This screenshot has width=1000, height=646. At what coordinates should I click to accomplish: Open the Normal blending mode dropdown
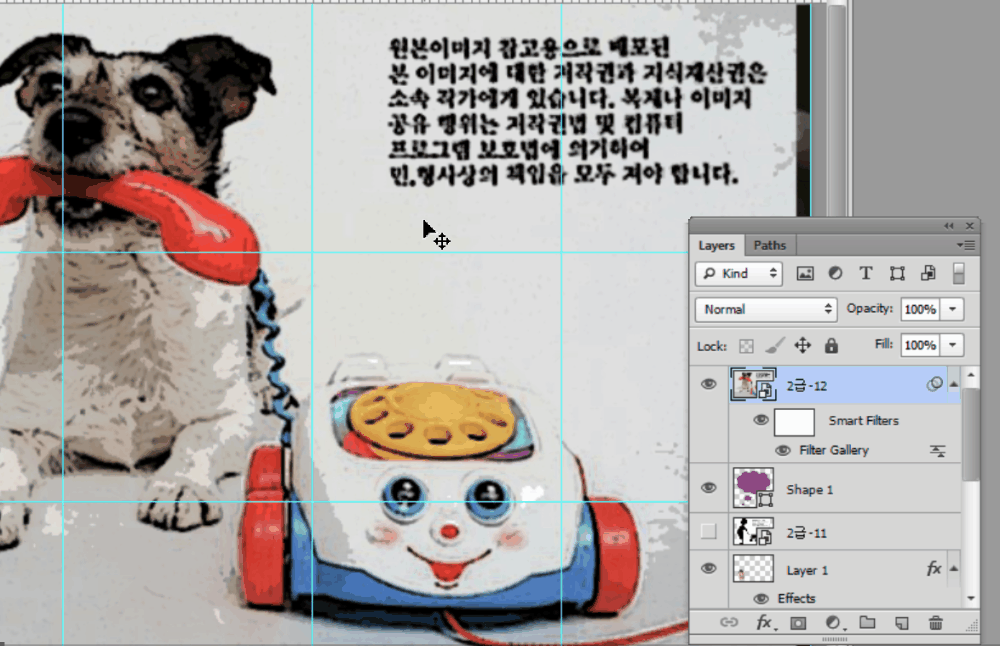[x=765, y=309]
